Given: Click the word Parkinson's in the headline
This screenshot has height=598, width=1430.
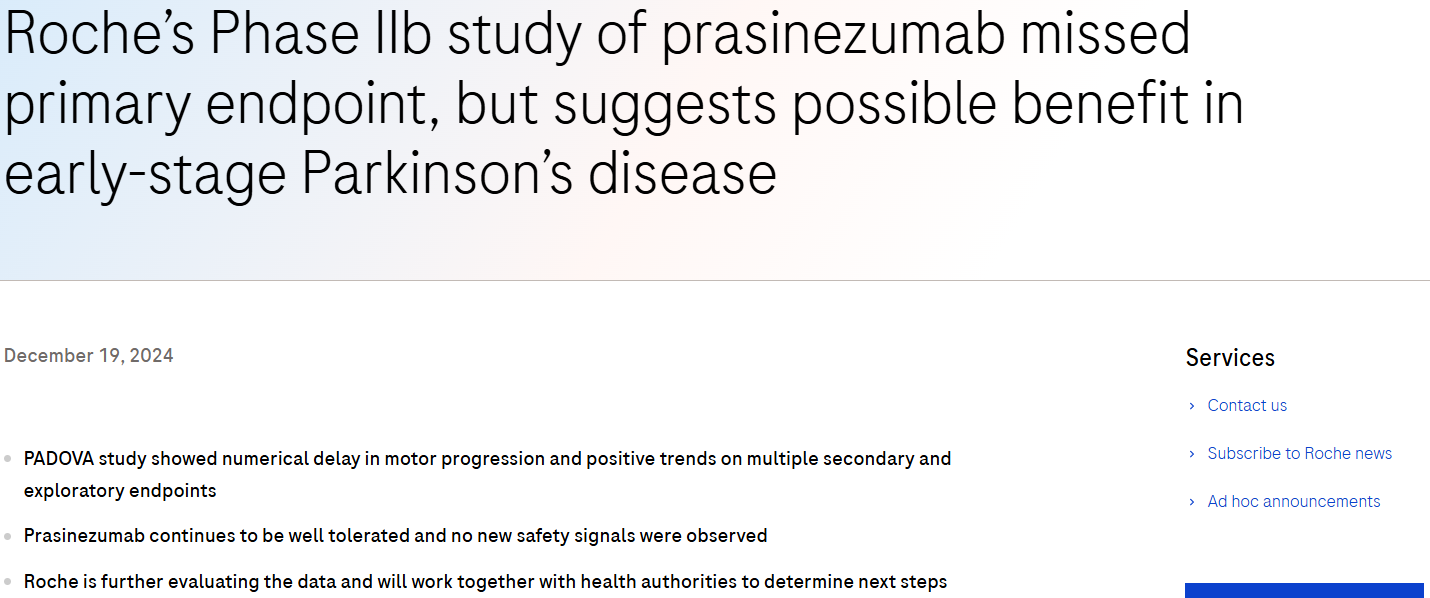Looking at the screenshot, I should click(436, 173).
